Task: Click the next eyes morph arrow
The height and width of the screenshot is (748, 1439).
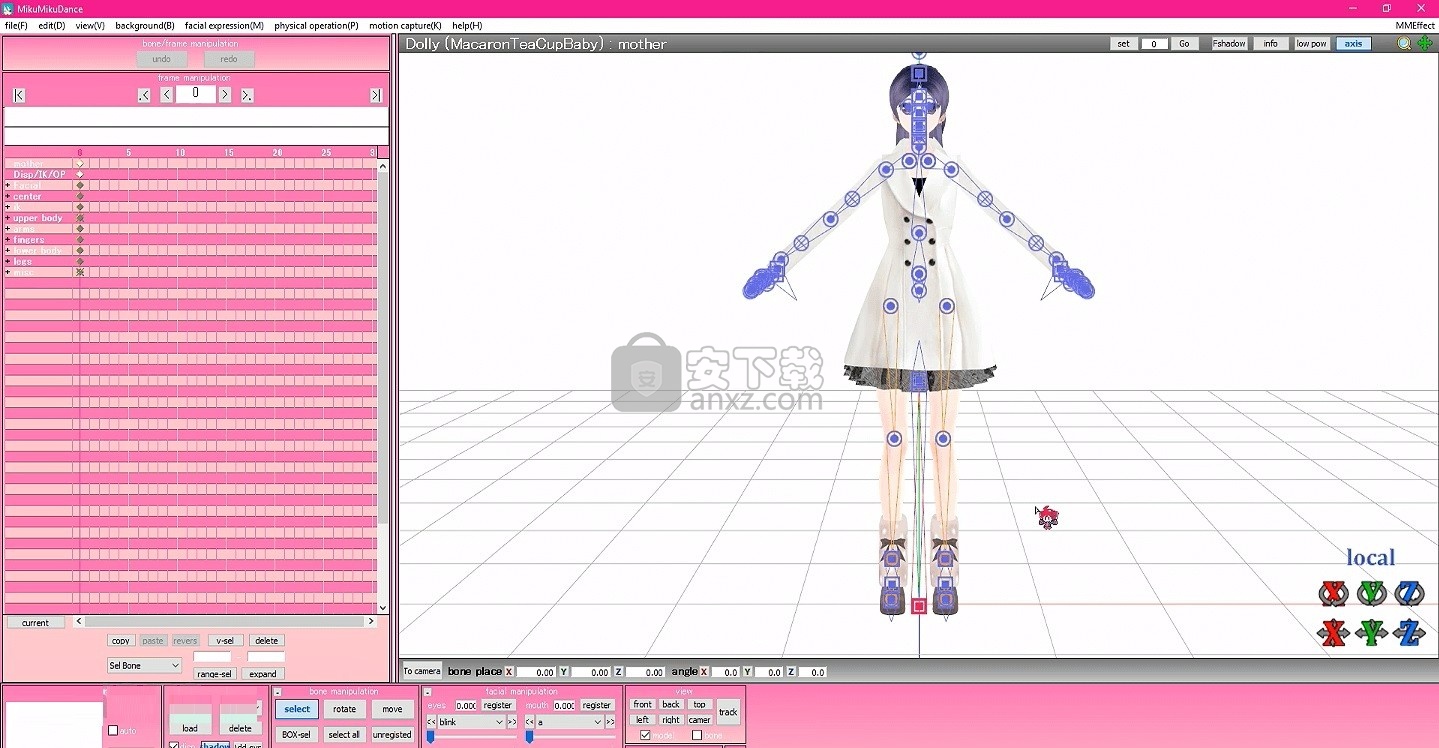Action: pyautogui.click(x=512, y=722)
